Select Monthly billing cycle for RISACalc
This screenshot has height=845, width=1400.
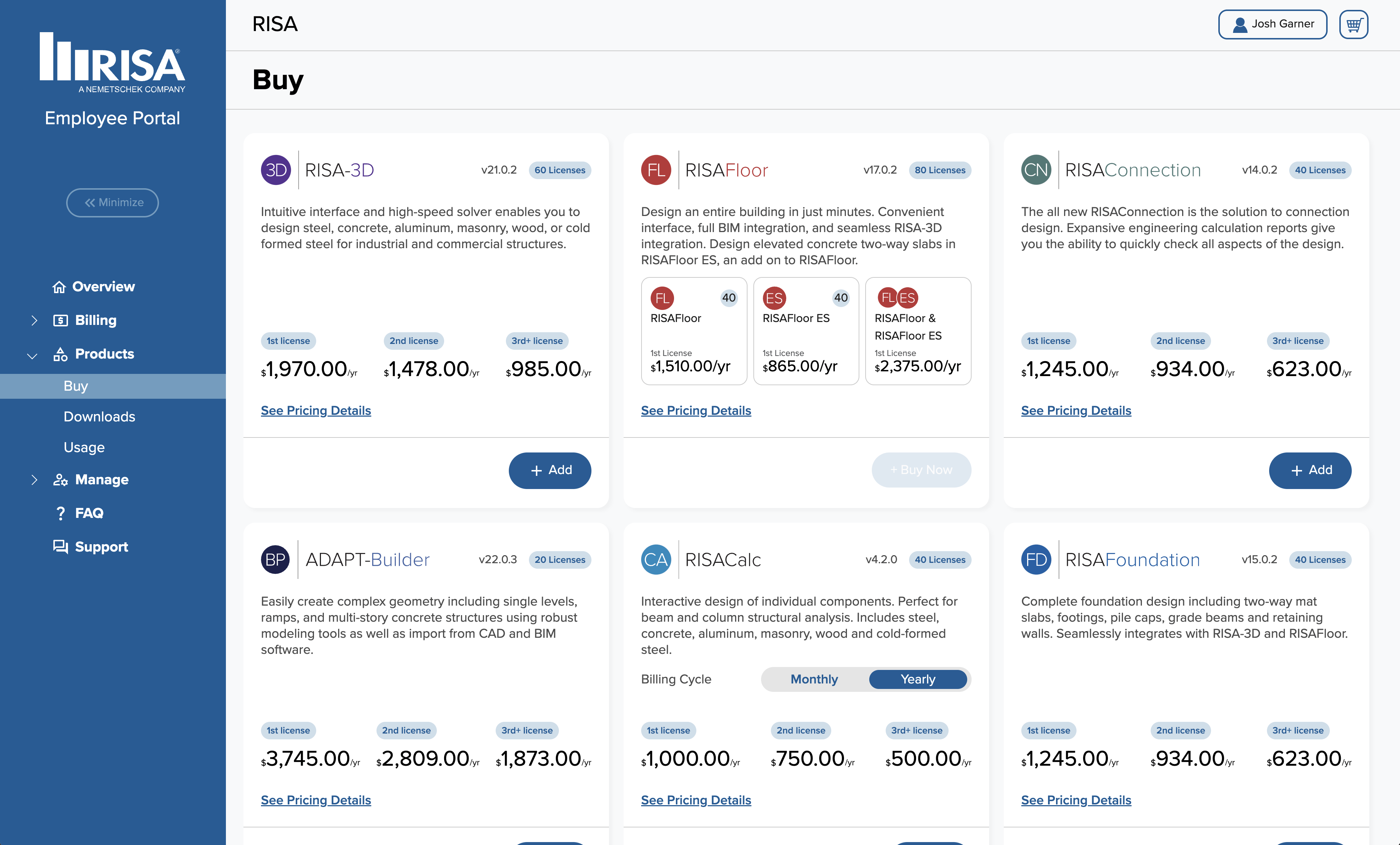(814, 679)
